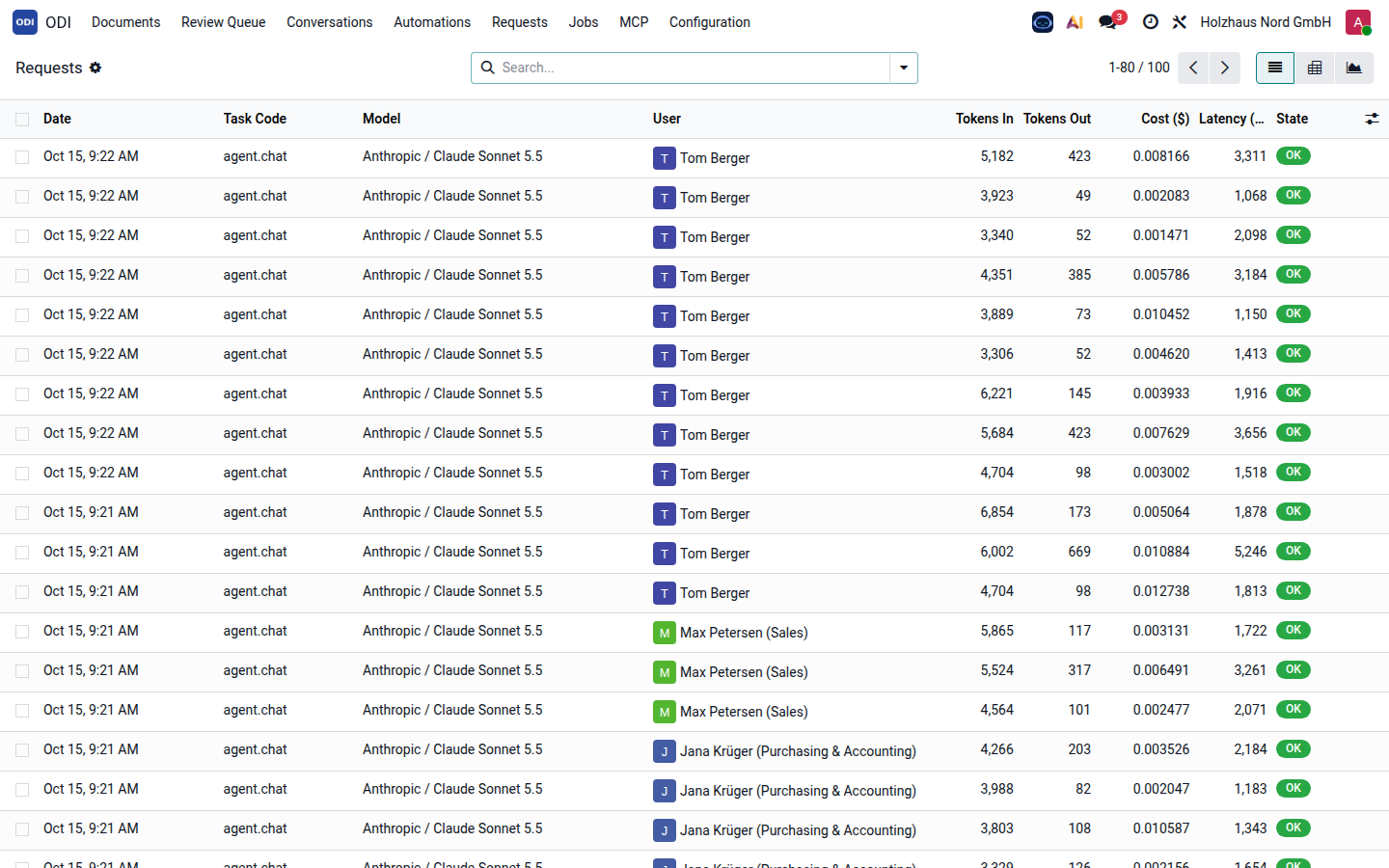Open the blue robot assistant icon
This screenshot has height=868, width=1389.
coord(1043,22)
